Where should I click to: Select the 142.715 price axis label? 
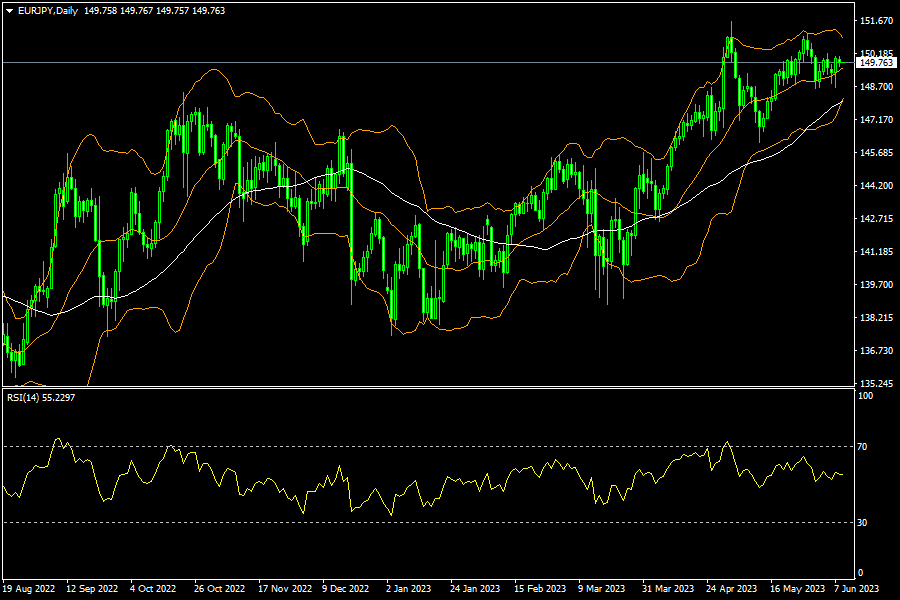[x=876, y=219]
